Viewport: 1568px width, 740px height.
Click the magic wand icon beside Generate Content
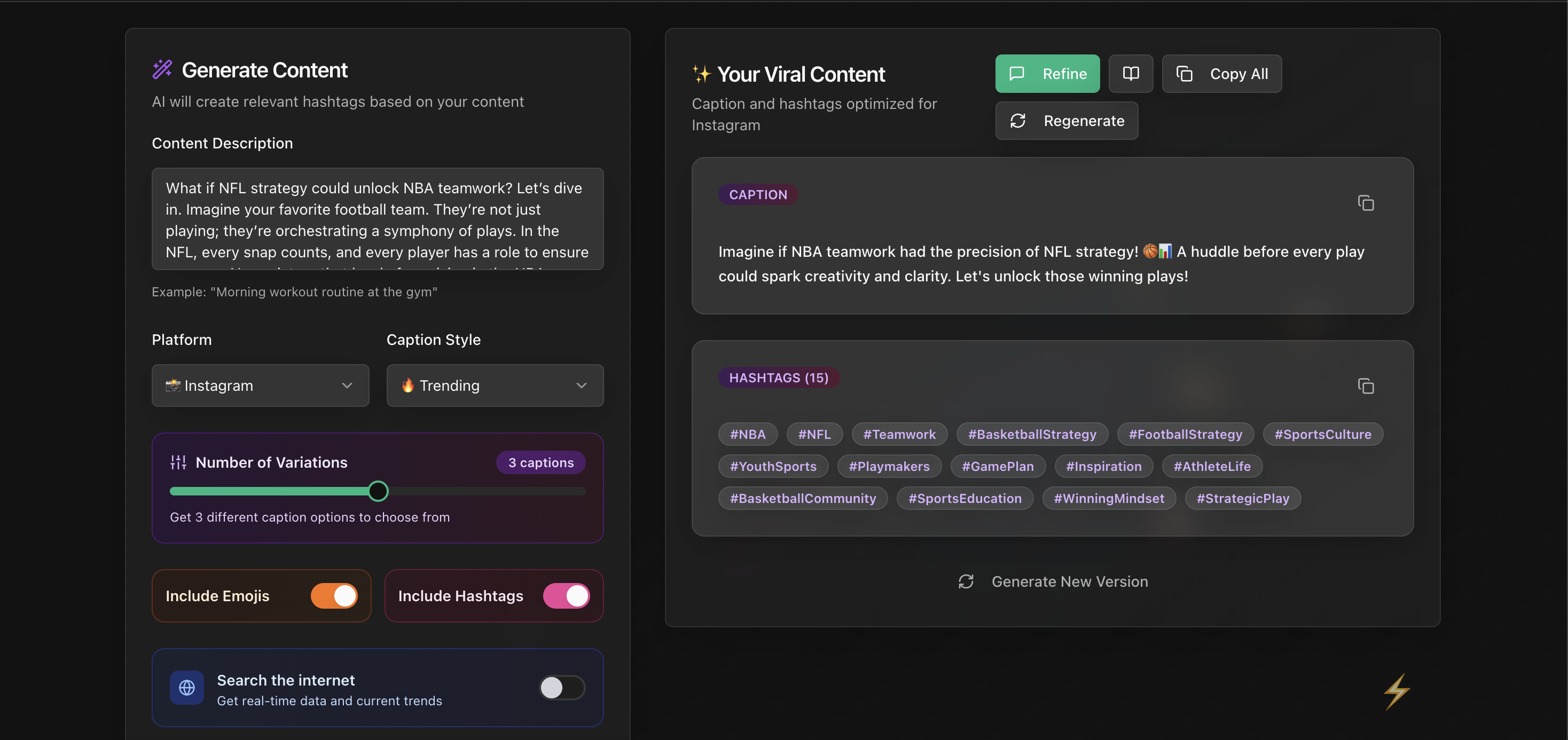click(x=162, y=69)
